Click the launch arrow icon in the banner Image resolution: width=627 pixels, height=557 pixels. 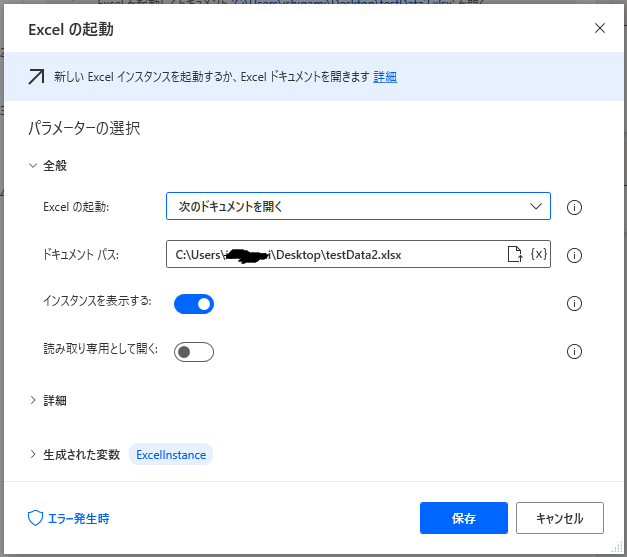(x=36, y=77)
